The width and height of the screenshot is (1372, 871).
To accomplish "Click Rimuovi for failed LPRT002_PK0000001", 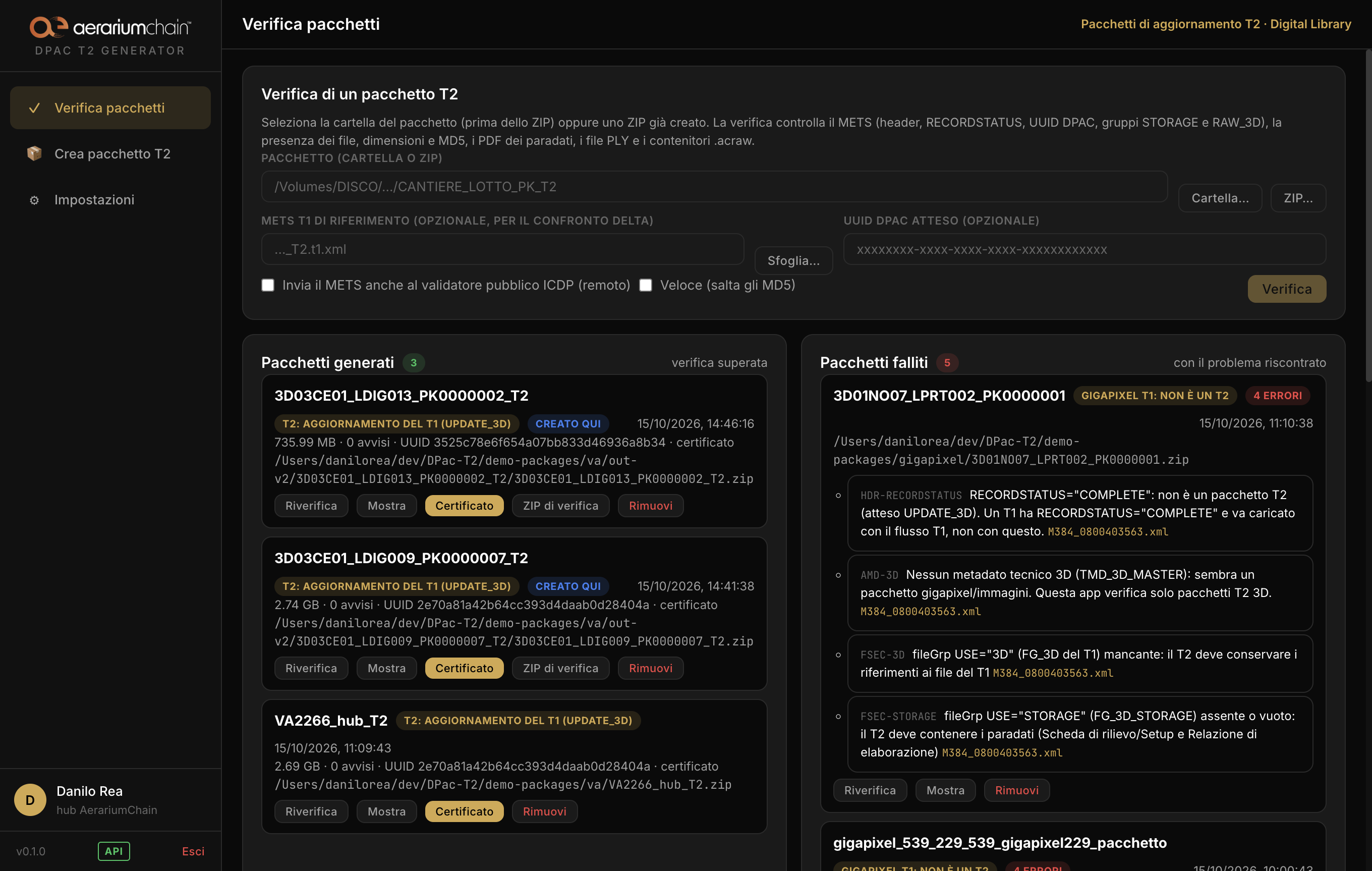I will tap(1017, 790).
